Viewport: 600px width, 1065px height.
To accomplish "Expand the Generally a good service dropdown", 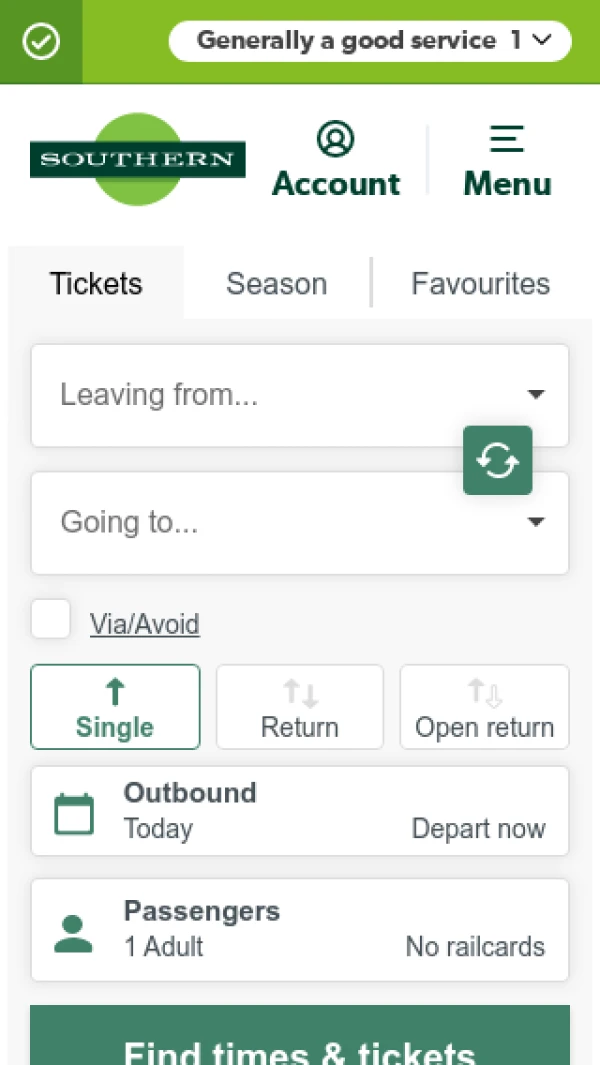I will [370, 41].
